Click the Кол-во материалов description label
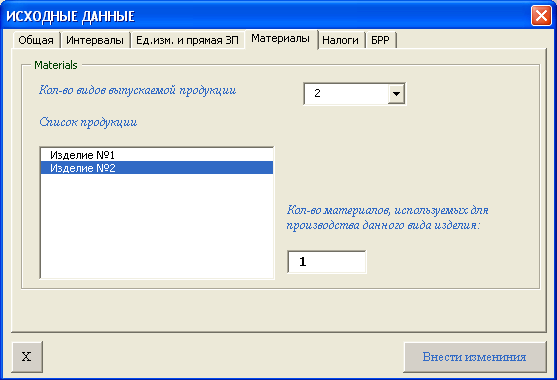This screenshot has height=380, width=557. coord(388,218)
